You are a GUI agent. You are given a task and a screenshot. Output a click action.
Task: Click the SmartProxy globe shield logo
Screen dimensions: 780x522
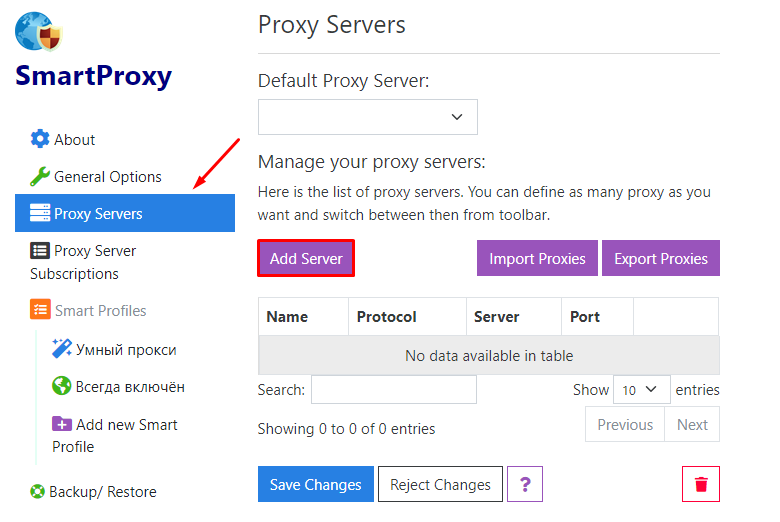39,31
